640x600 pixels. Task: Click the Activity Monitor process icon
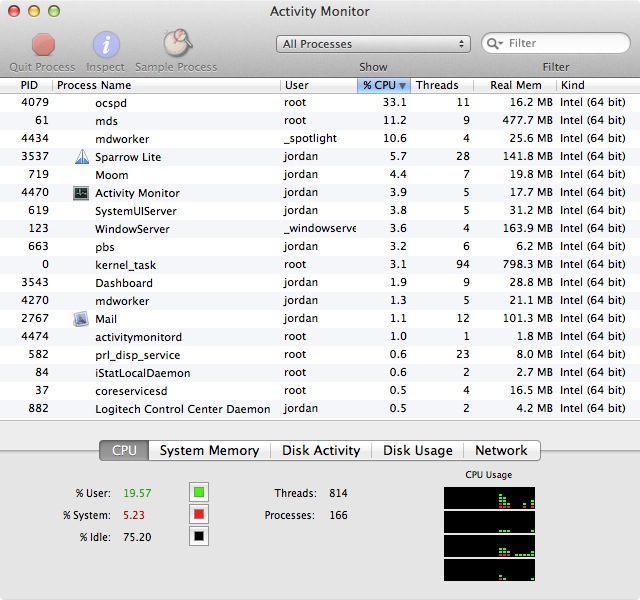coord(81,193)
